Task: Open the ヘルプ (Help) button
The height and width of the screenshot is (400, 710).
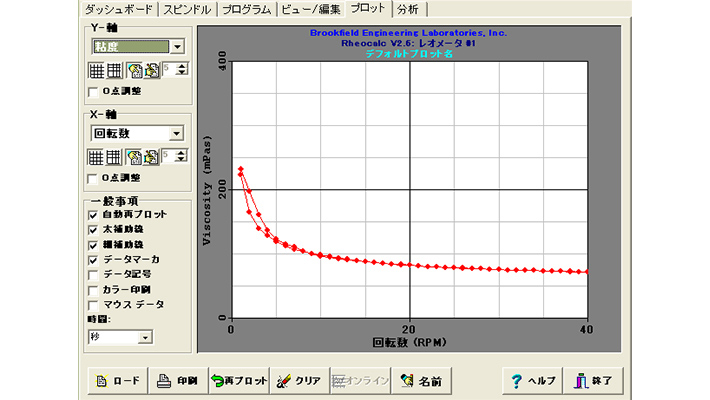Action: pos(531,380)
